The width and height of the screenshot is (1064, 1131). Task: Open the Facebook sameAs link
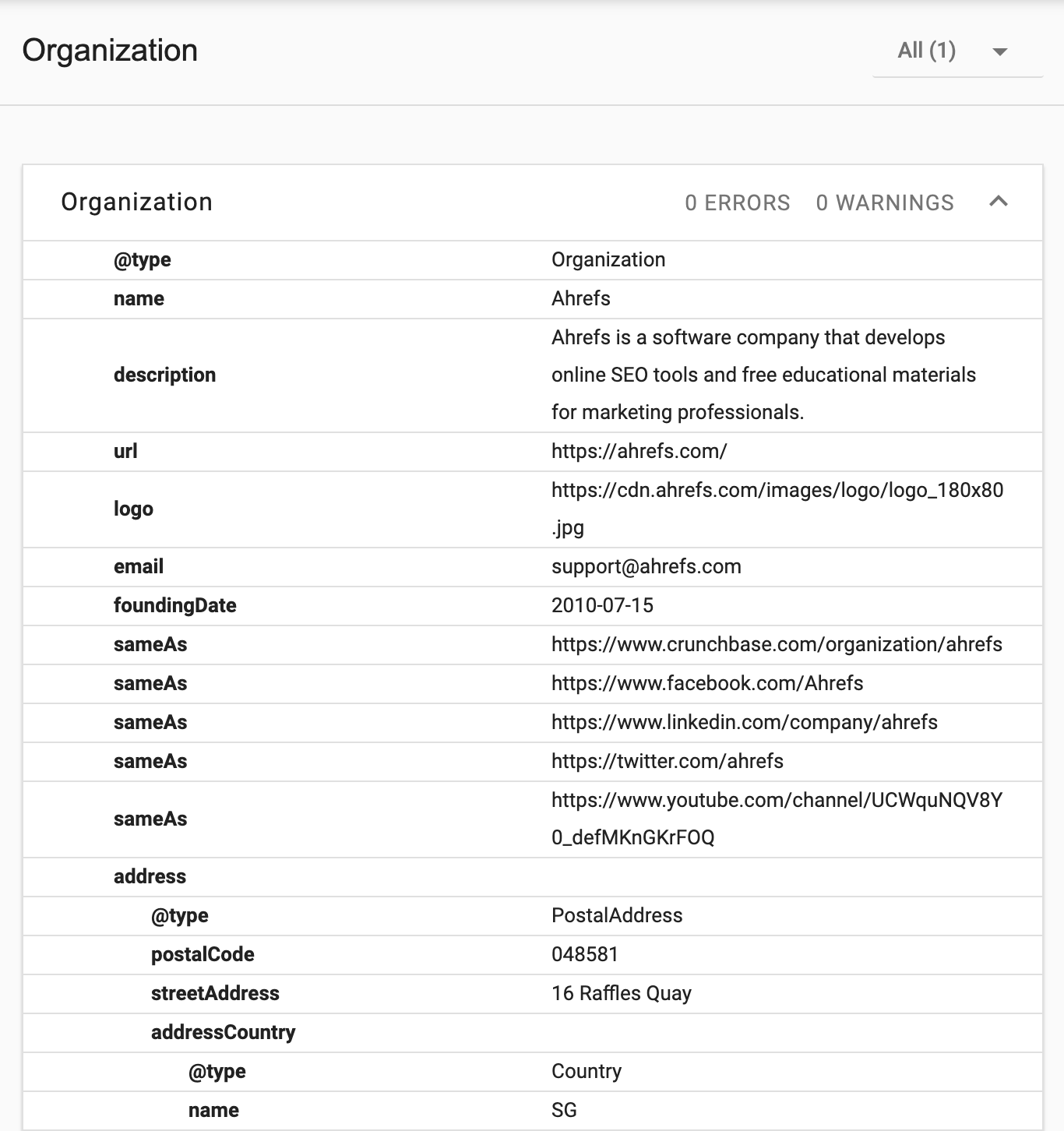pos(707,684)
